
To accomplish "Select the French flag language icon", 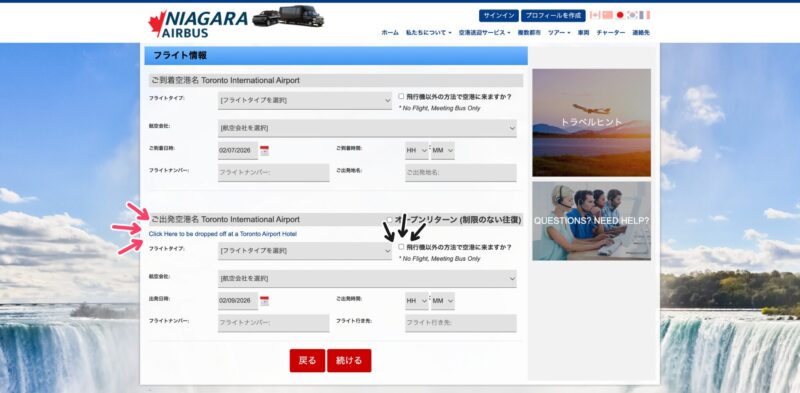I will (x=645, y=15).
